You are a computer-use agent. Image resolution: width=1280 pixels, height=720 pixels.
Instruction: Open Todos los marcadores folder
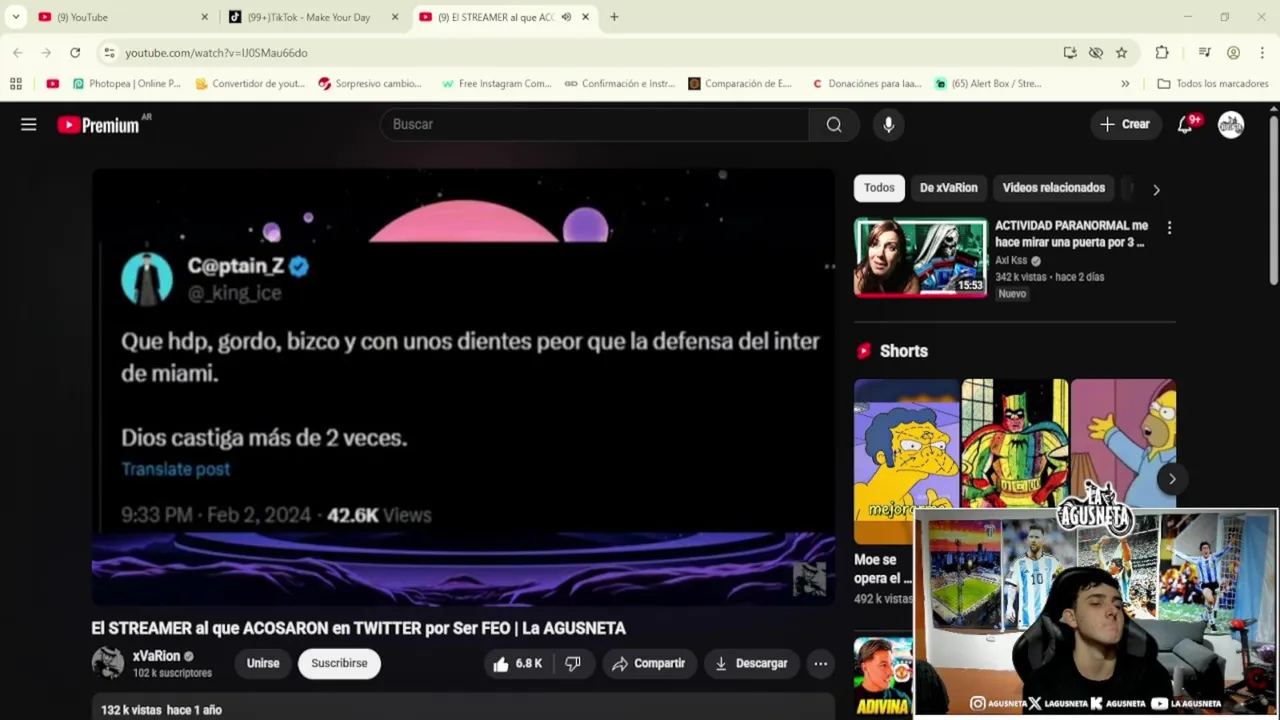tap(1213, 84)
